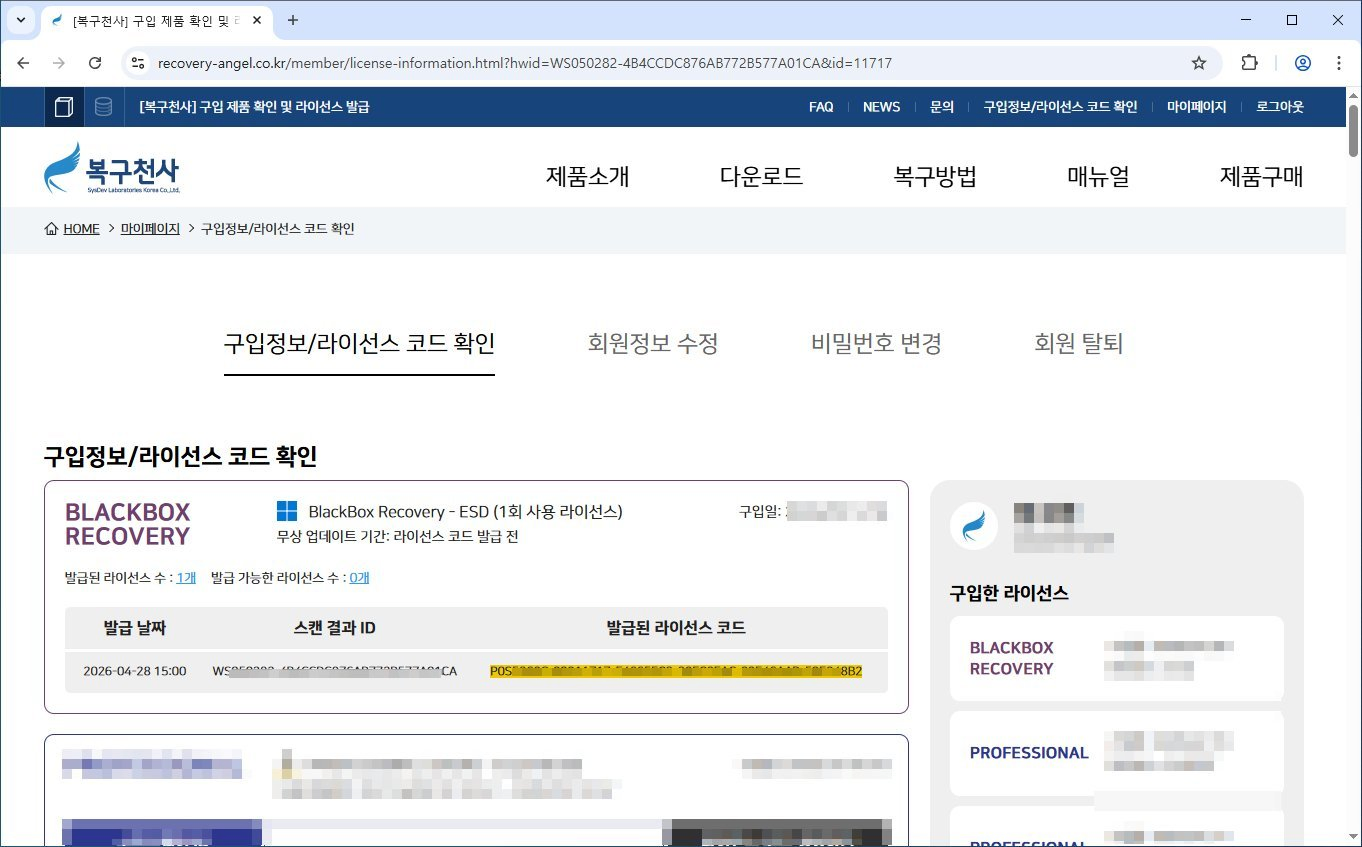1362x847 pixels.
Task: Open the 매뉴얼 menu
Action: (1098, 177)
